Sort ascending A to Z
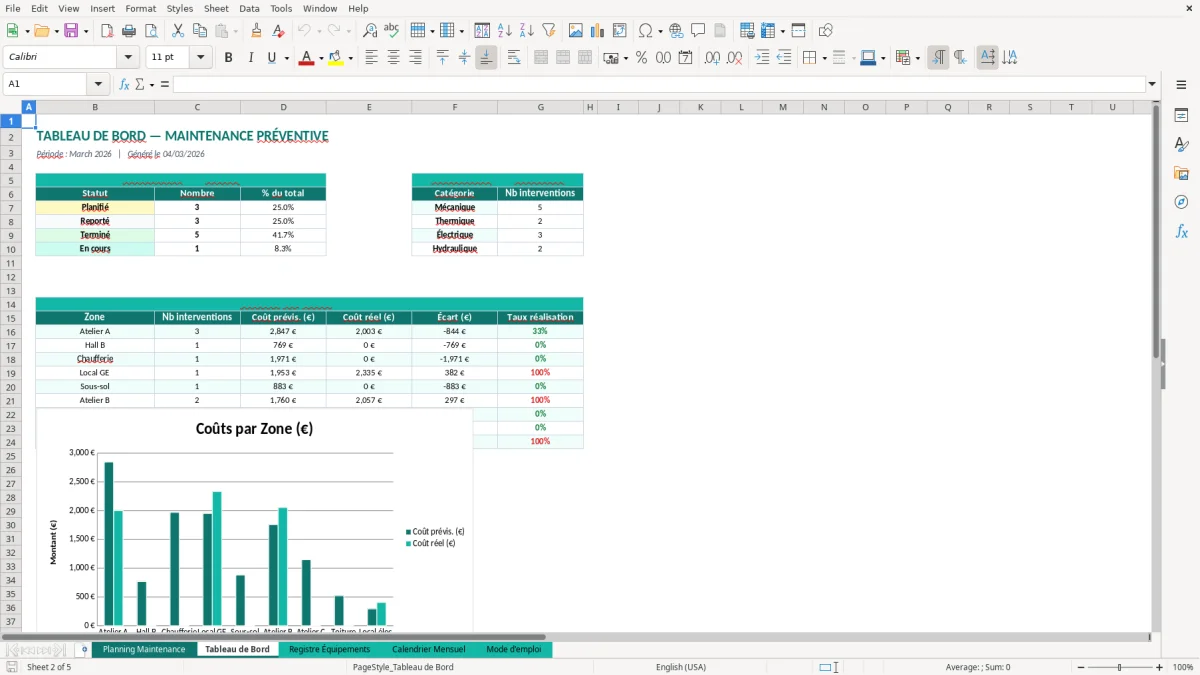The height and width of the screenshot is (675, 1200). [x=505, y=31]
